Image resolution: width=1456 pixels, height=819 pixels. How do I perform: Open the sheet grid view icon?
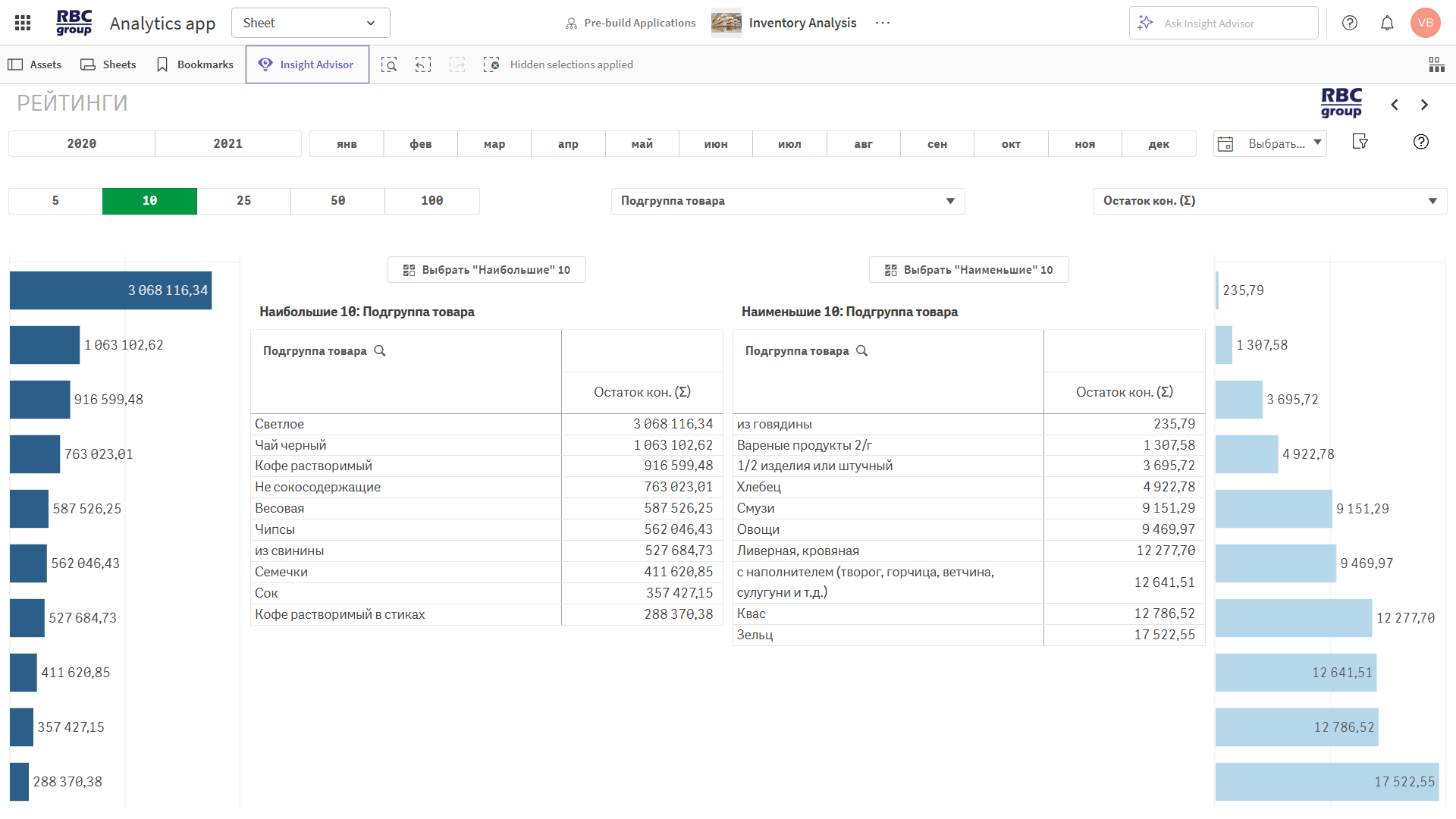coord(1436,64)
